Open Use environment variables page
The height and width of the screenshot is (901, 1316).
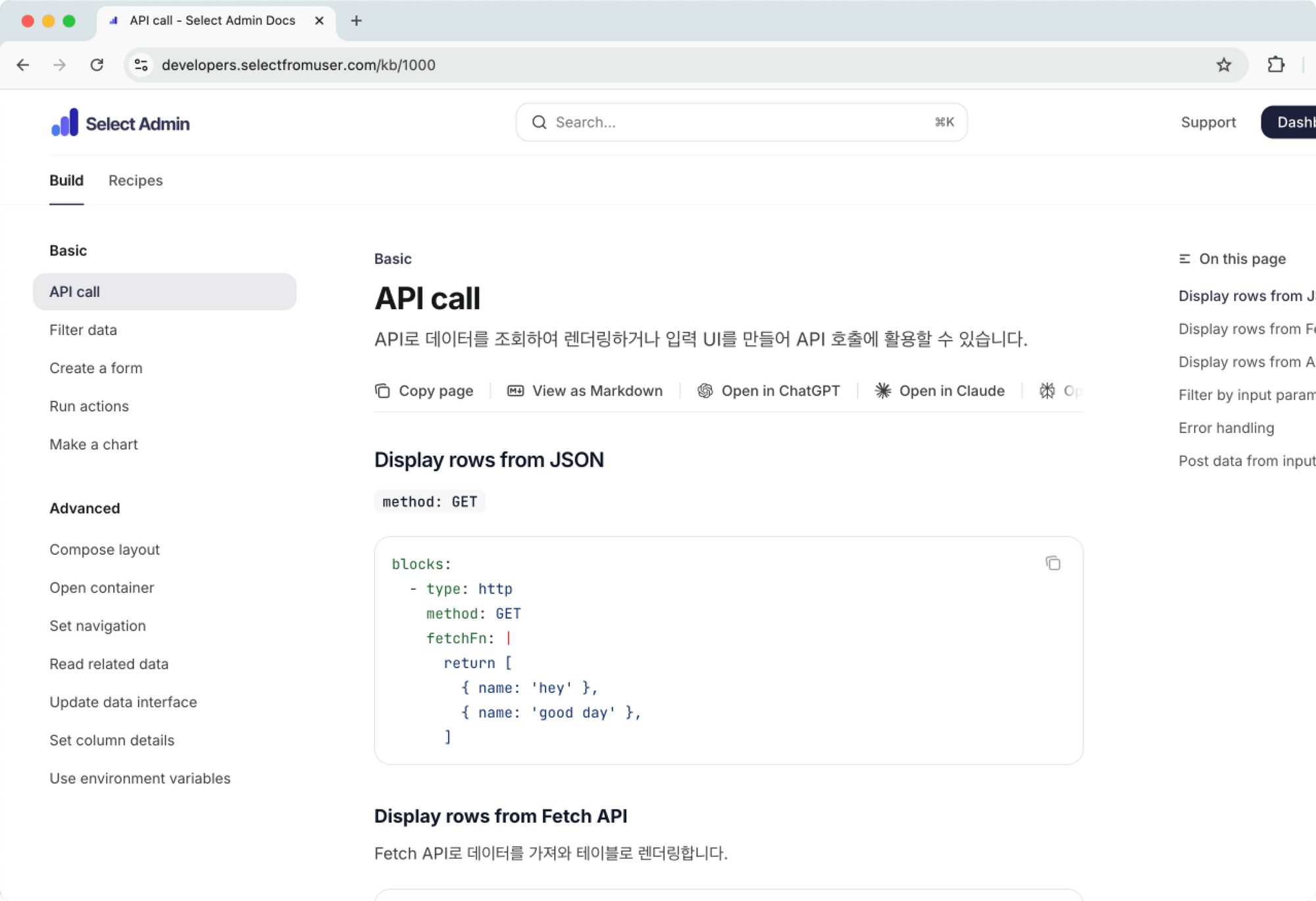coord(139,778)
